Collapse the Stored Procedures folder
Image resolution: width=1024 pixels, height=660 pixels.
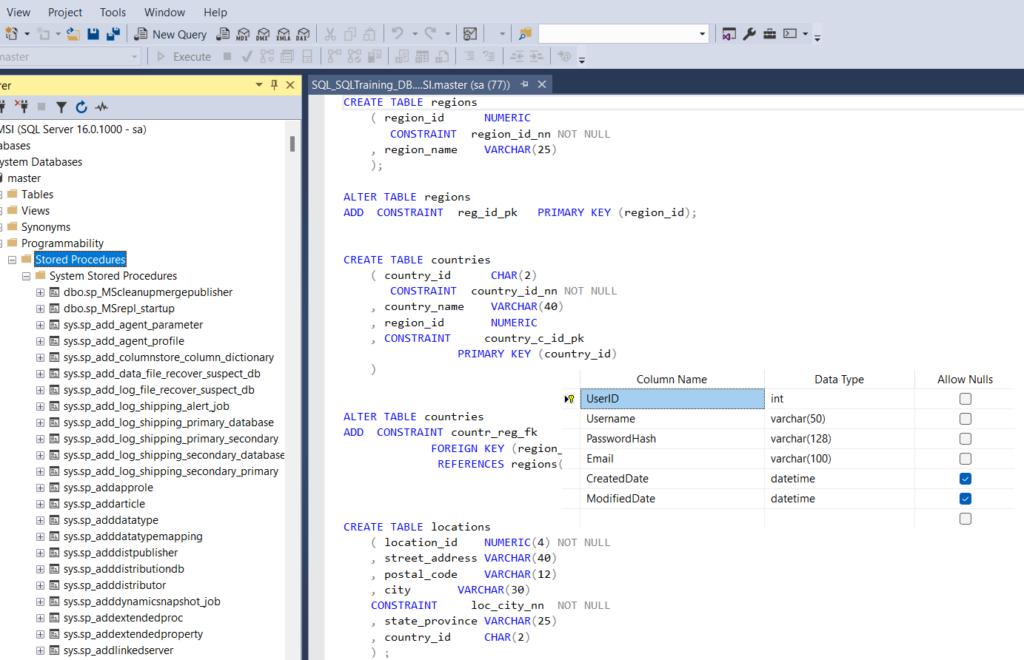pos(12,260)
